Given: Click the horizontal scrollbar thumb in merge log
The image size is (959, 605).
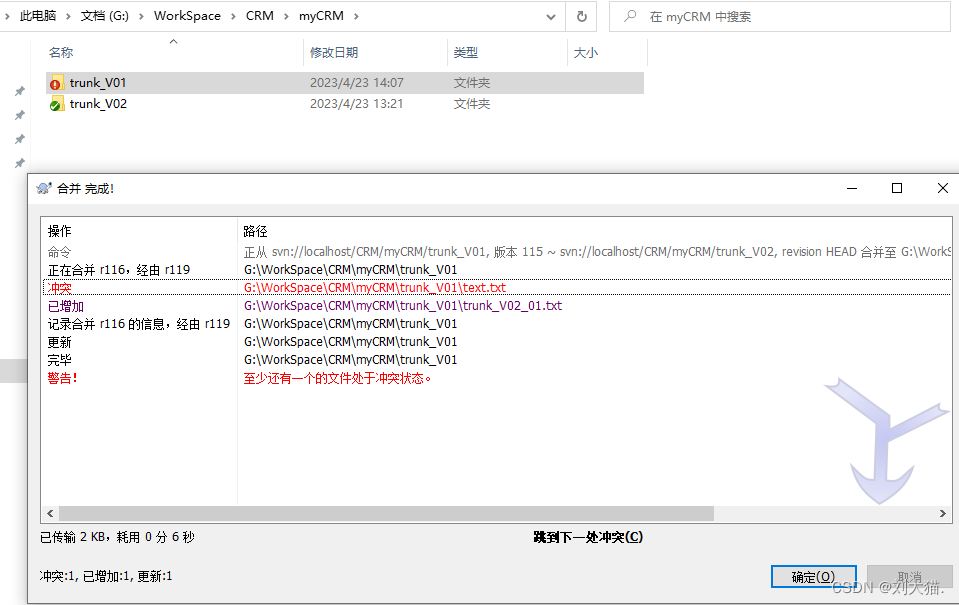Looking at the screenshot, I should click(387, 514).
